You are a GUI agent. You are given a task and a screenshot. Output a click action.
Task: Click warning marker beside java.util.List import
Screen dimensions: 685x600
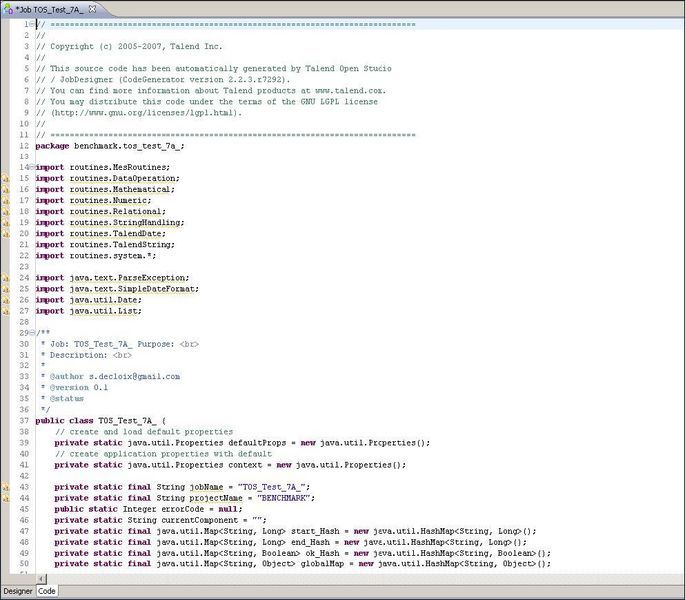(x=4, y=310)
